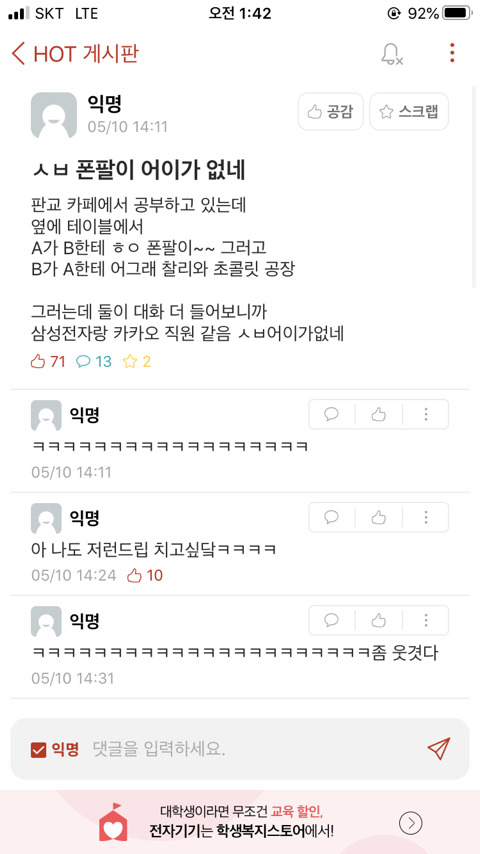Toggle the muted notification bell icon

pyautogui.click(x=391, y=54)
